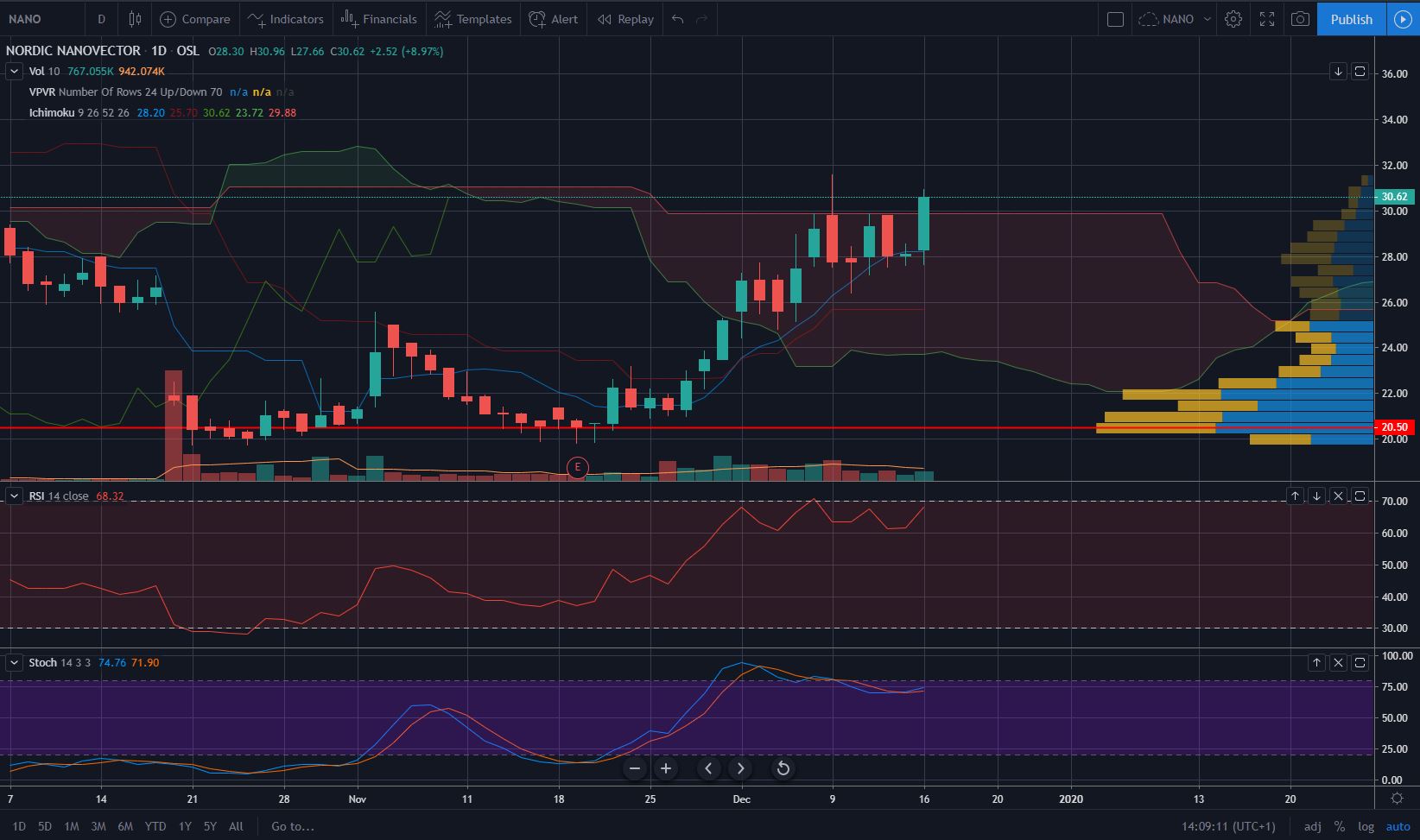1420x840 pixels.
Task: Start bar Replay mode
Action: [625, 19]
